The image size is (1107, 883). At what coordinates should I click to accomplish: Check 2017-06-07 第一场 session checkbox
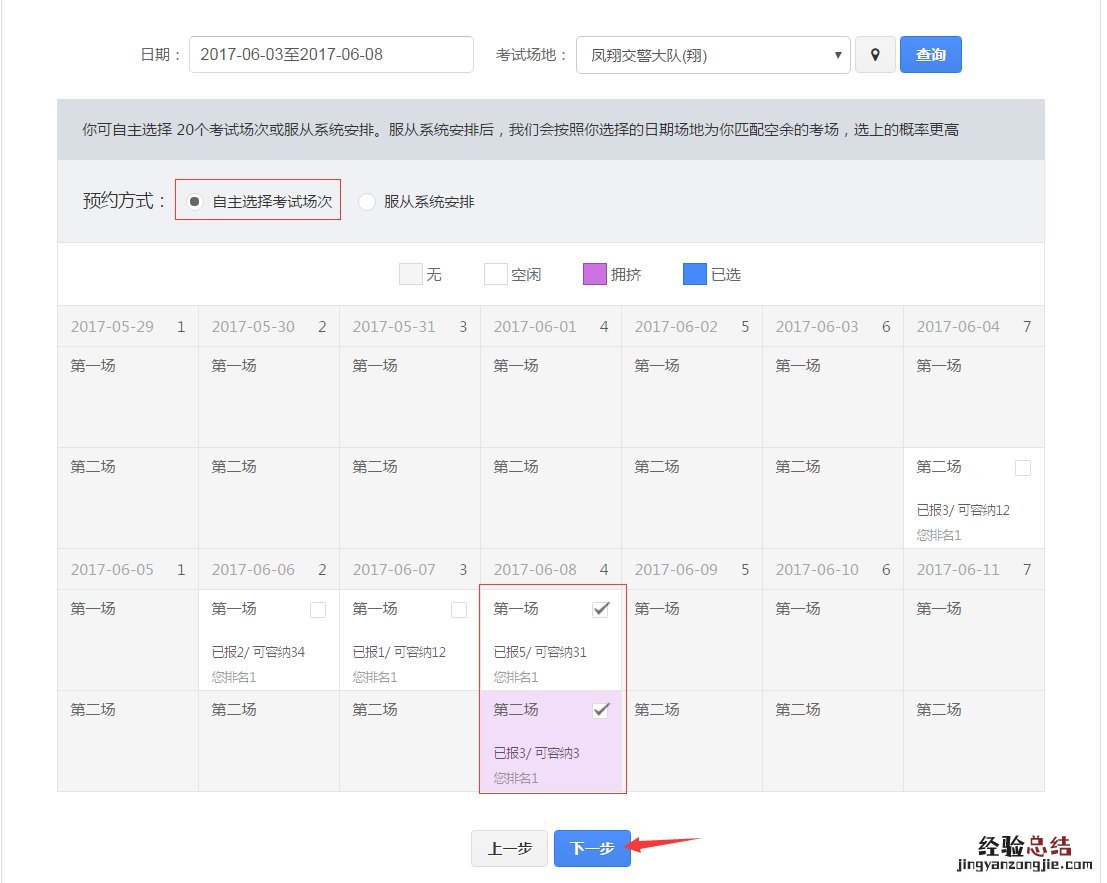[459, 610]
